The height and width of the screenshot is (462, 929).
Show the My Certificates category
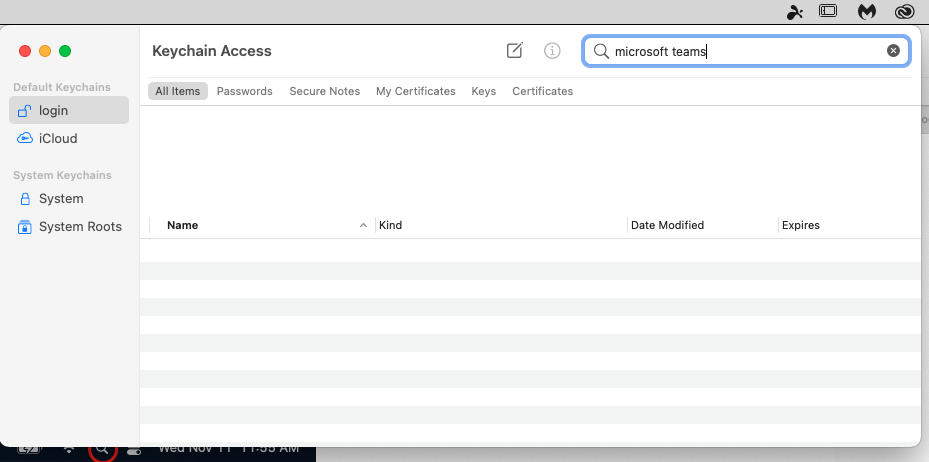[415, 91]
